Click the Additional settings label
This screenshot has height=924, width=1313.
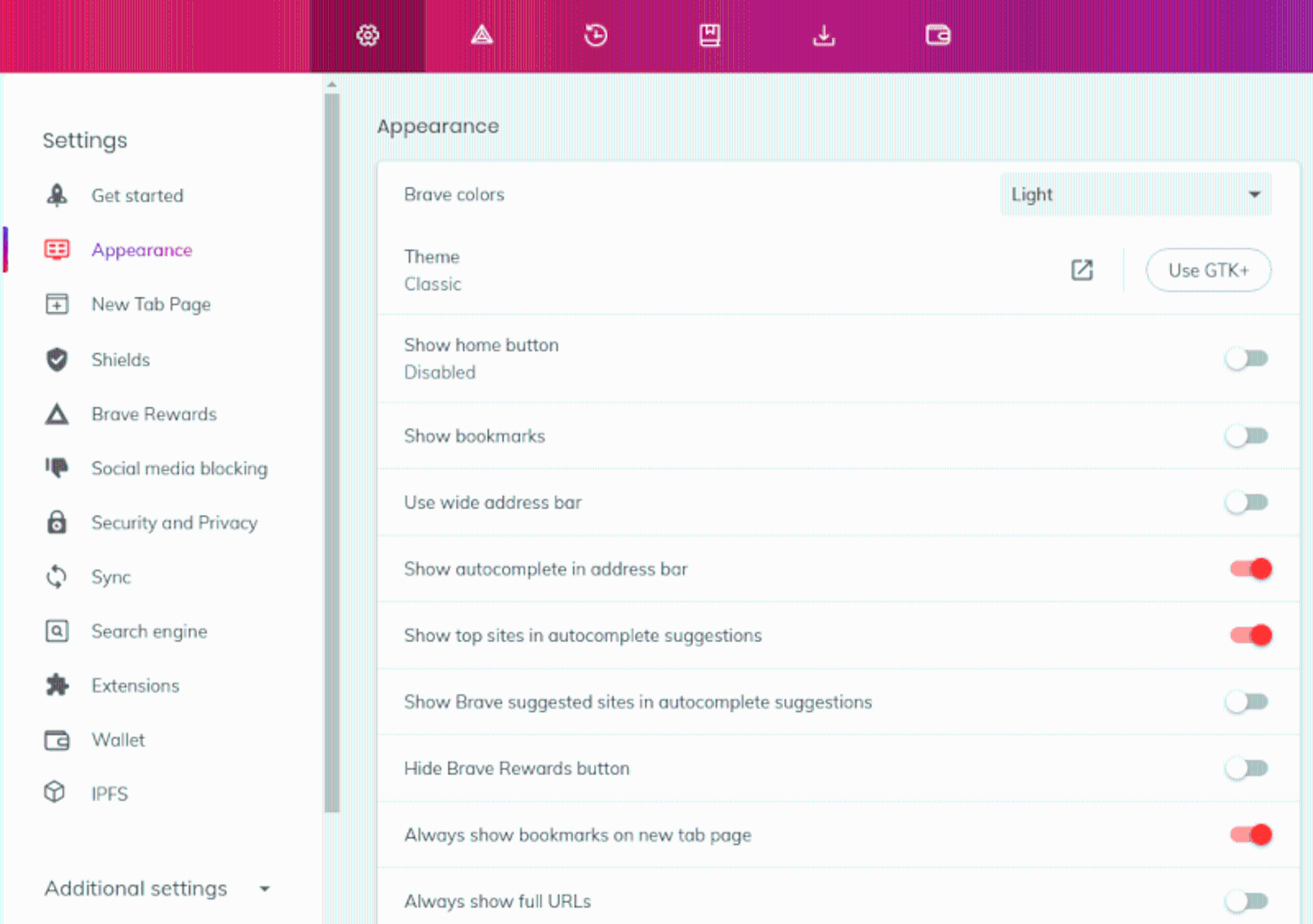click(x=136, y=889)
